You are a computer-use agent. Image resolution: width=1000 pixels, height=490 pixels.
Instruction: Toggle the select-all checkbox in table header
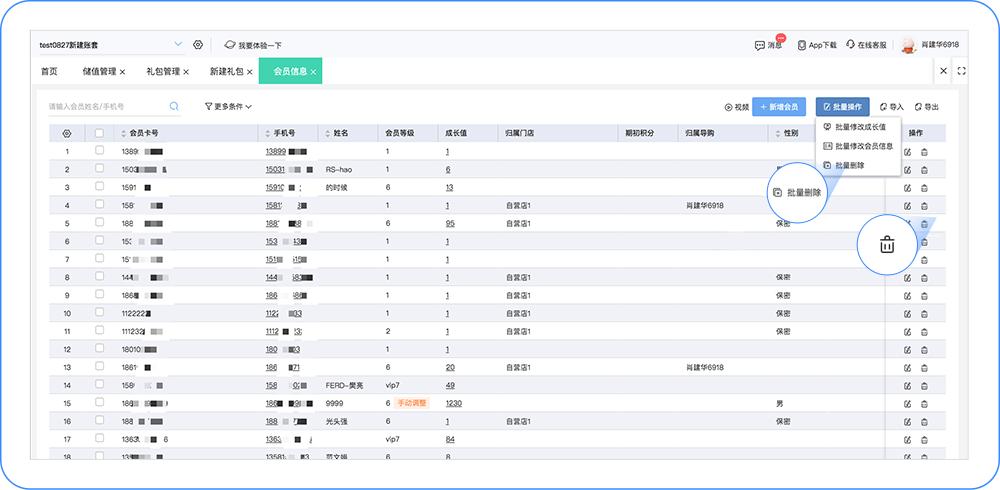99,133
